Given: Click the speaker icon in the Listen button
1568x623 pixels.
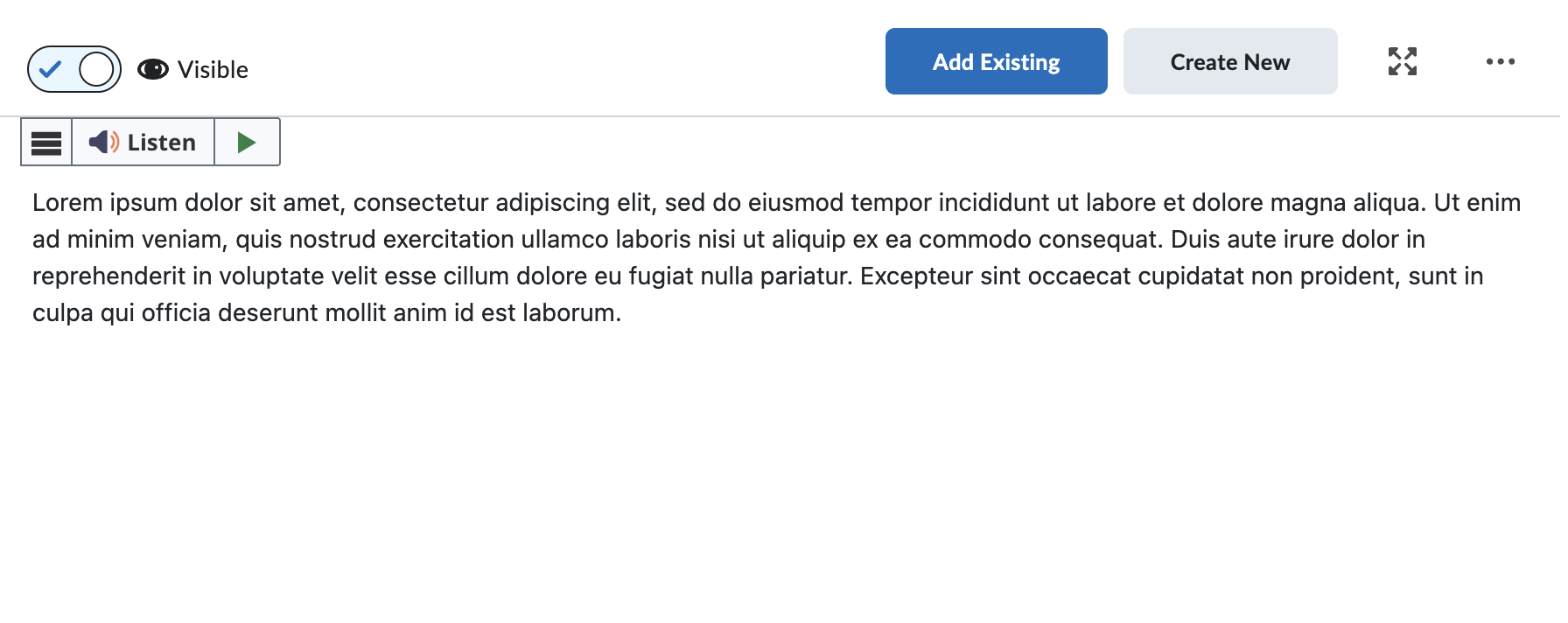Looking at the screenshot, I should [x=103, y=142].
